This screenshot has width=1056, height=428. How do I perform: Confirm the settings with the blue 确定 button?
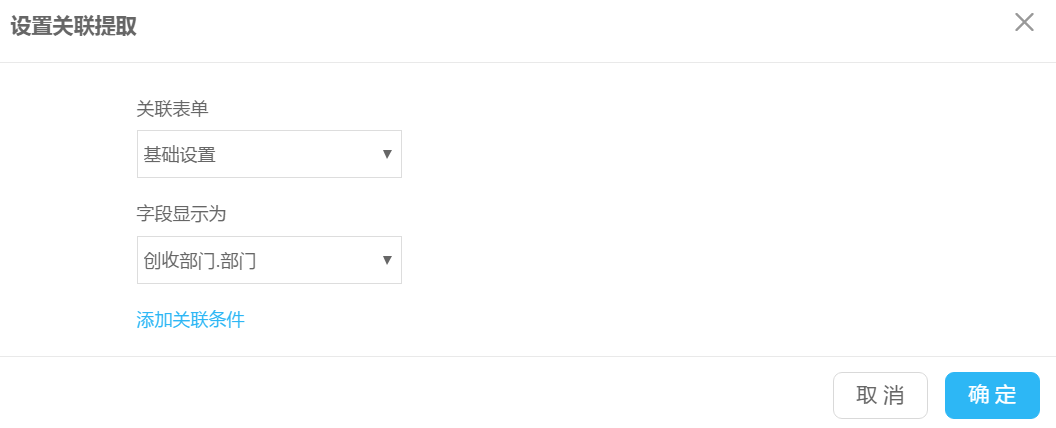click(x=992, y=395)
